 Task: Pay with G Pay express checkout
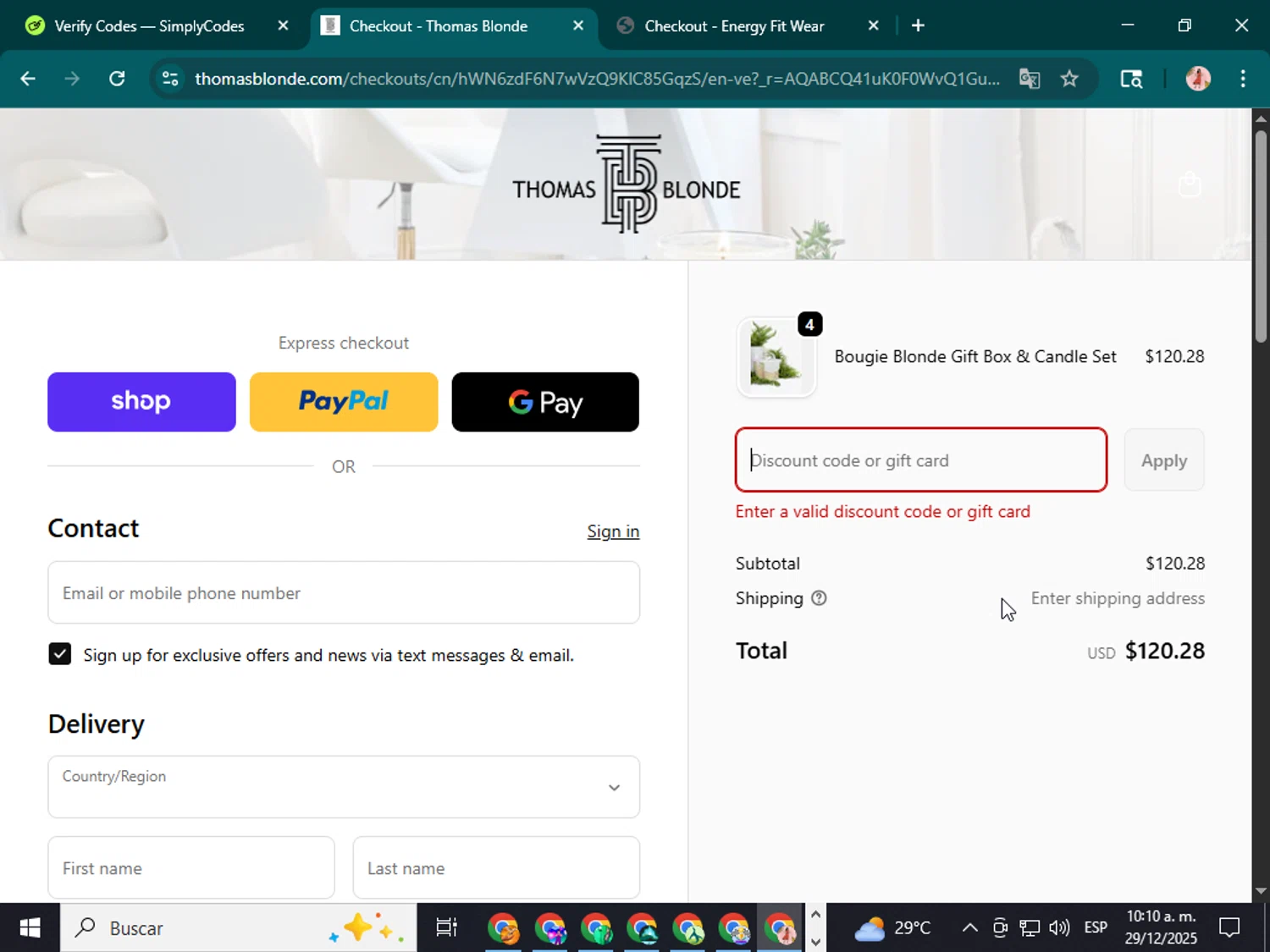(545, 402)
